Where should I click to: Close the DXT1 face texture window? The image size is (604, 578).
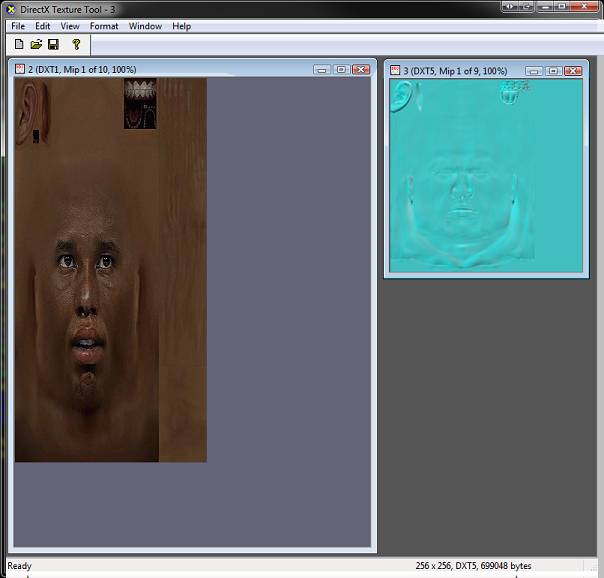point(361,70)
